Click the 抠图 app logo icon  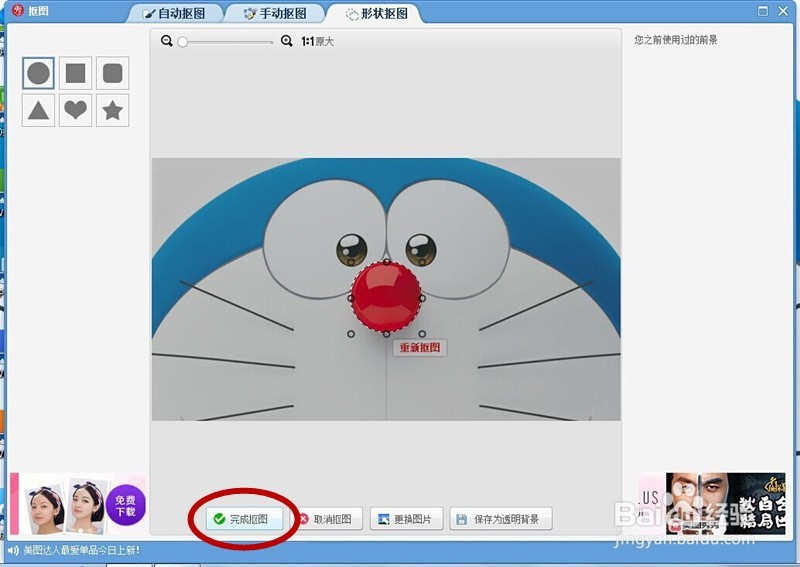(x=18, y=10)
